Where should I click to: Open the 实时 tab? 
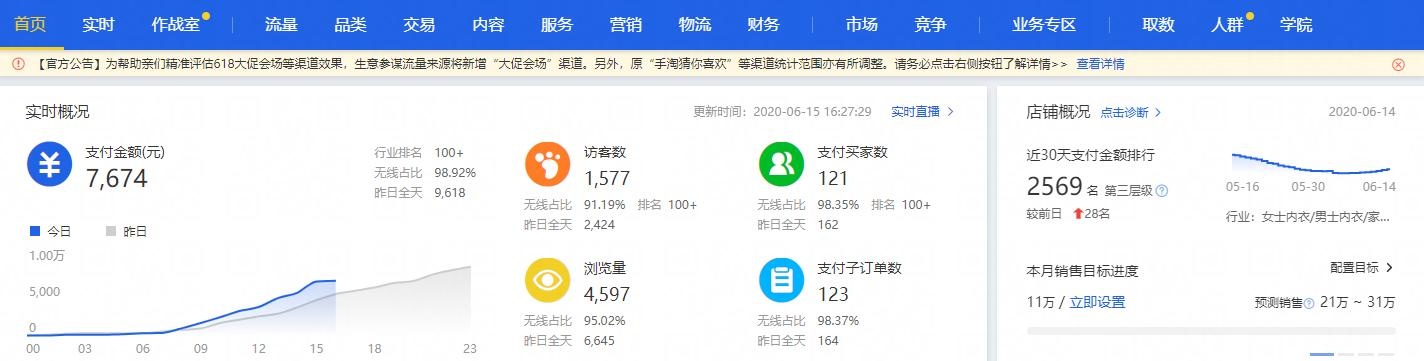(98, 25)
